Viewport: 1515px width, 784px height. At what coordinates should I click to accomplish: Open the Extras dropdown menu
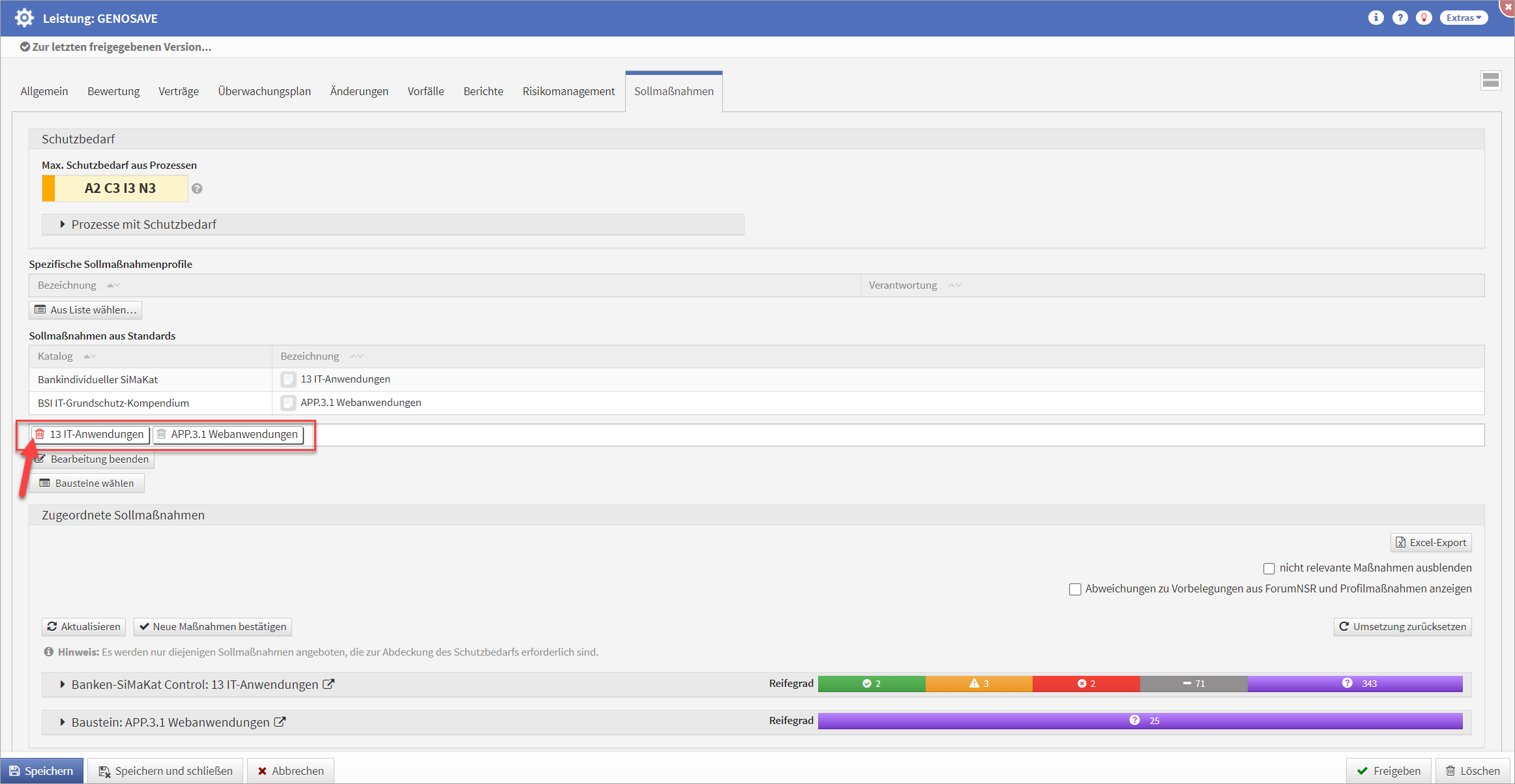pos(1463,18)
